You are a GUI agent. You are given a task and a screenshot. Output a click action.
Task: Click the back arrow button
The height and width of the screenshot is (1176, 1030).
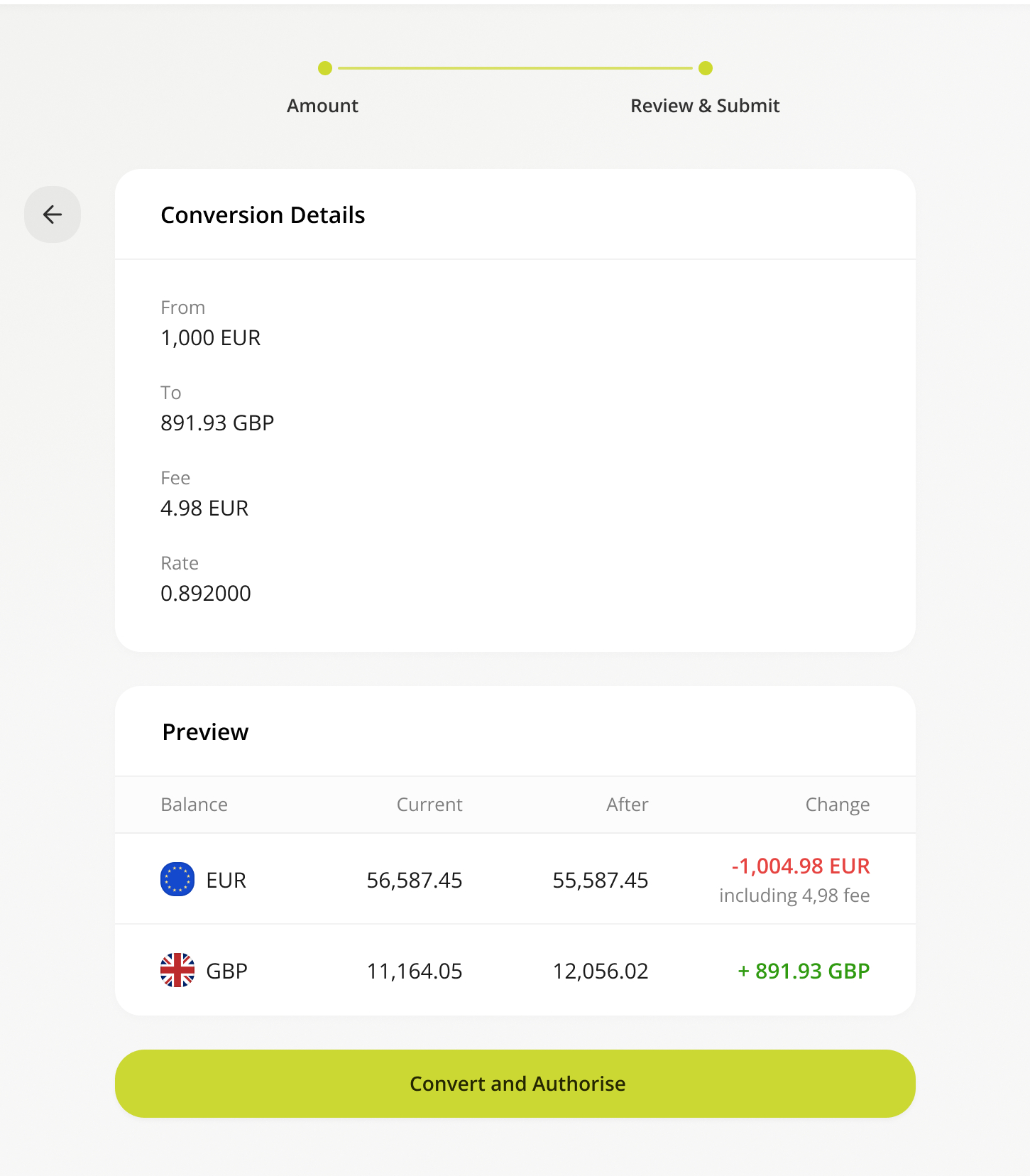53,214
